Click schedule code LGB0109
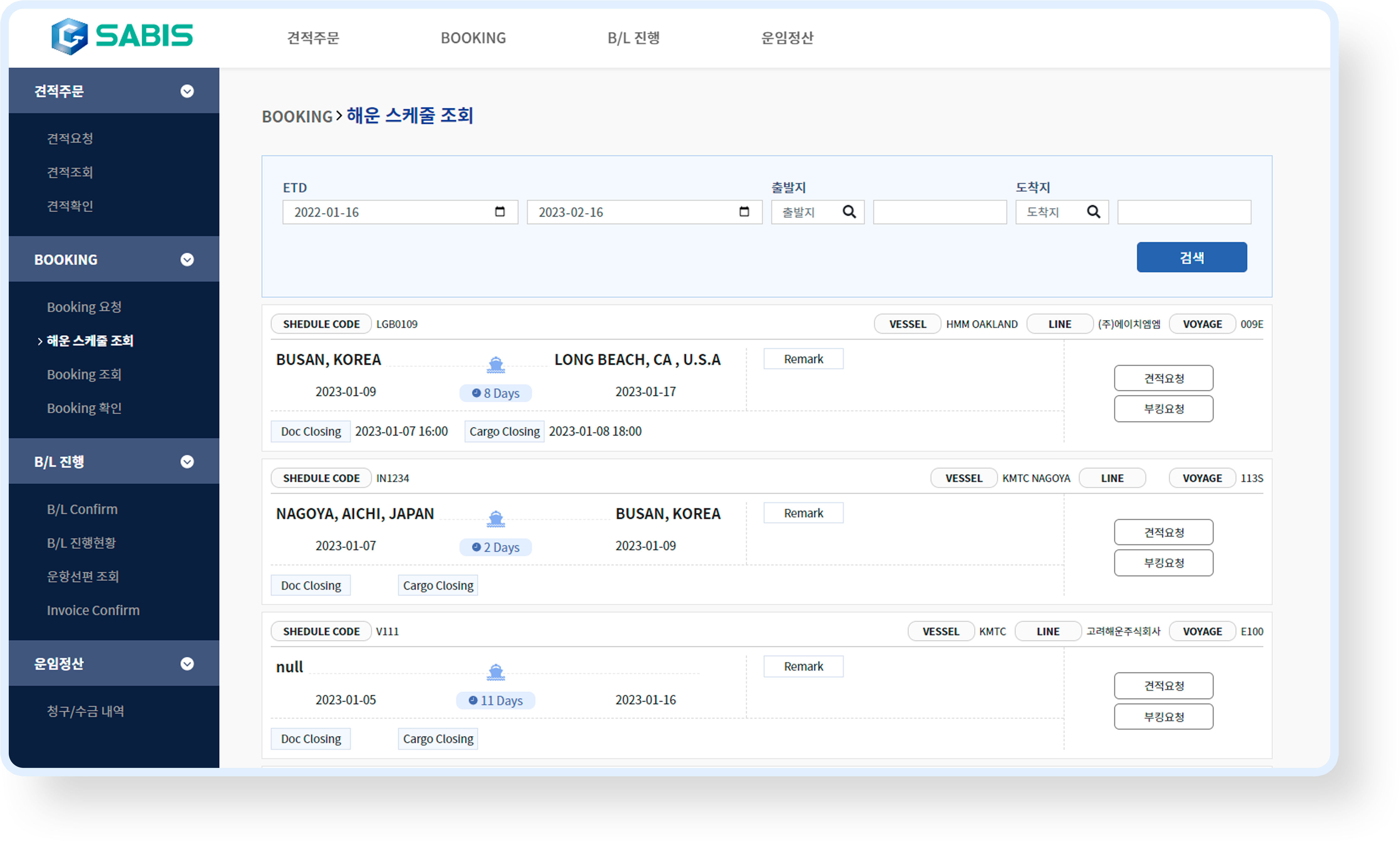The image size is (1400, 841). (397, 324)
